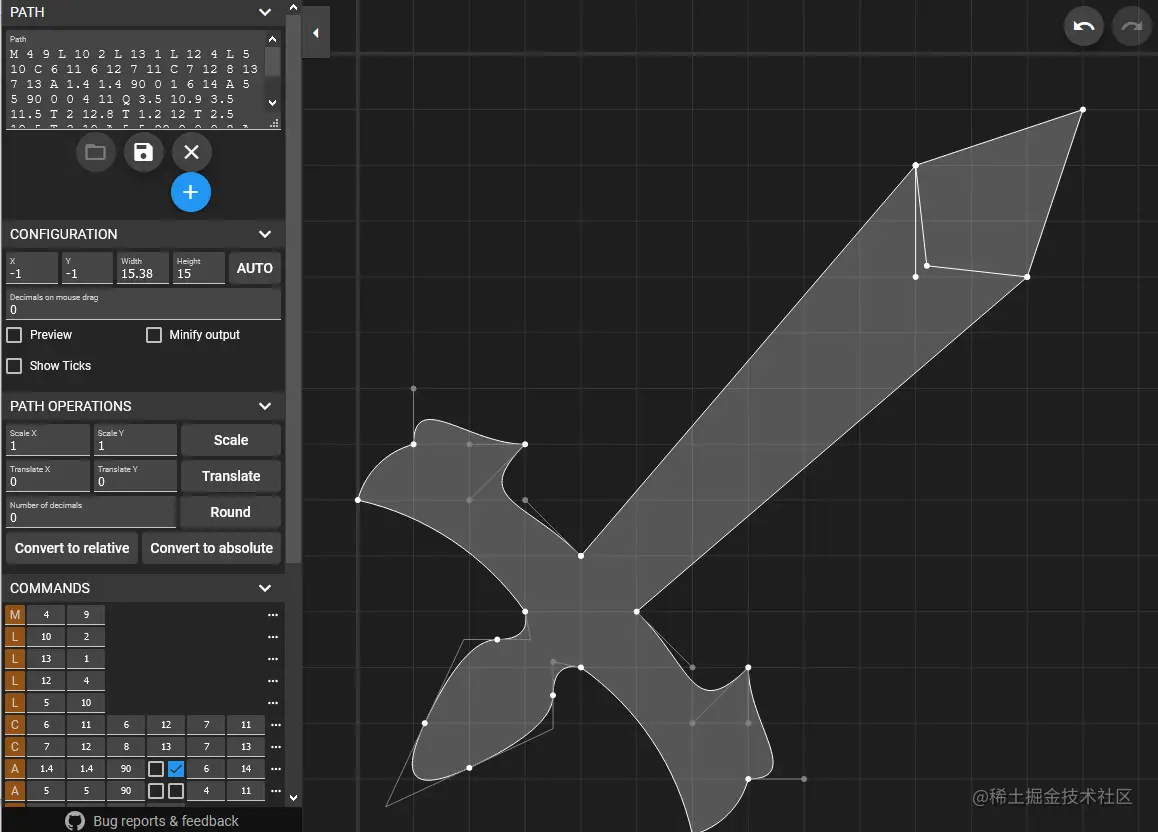Collapse the COMMANDS section
1158x832 pixels.
click(265, 588)
